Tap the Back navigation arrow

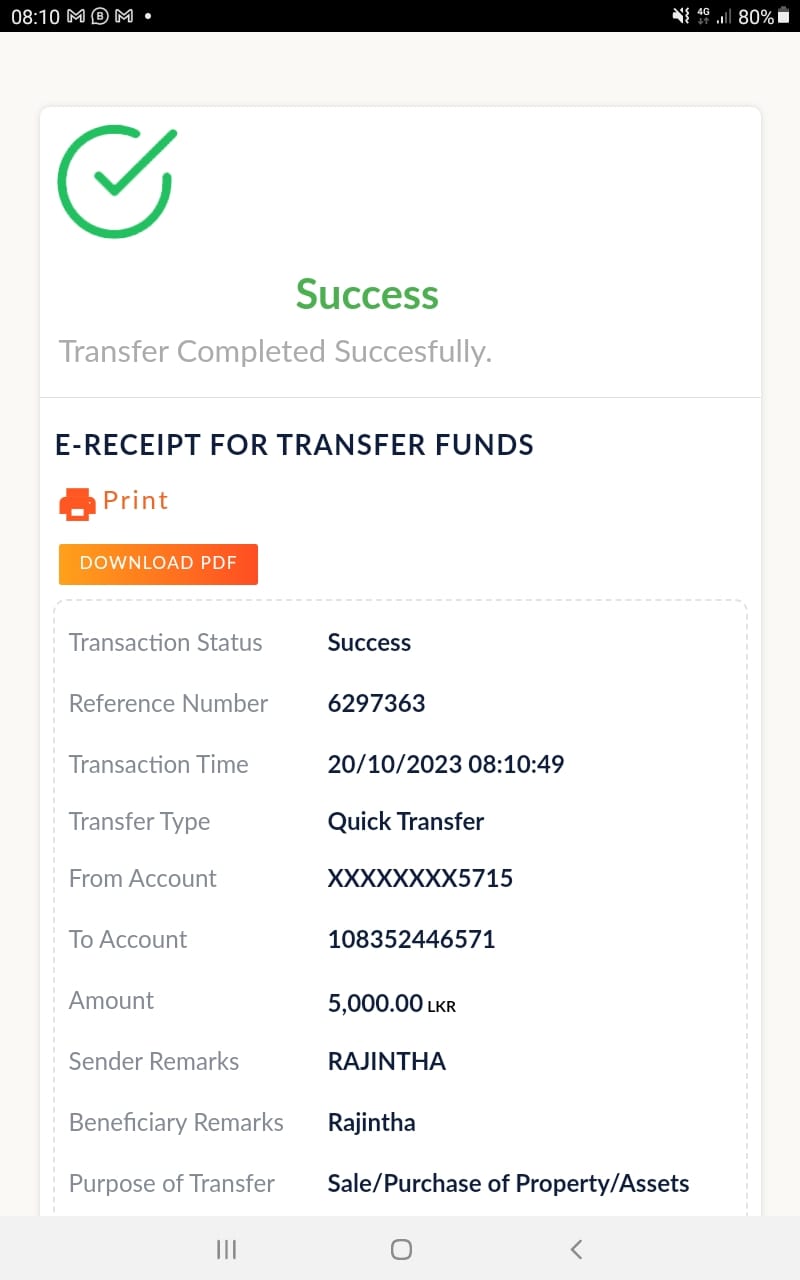[x=576, y=1248]
